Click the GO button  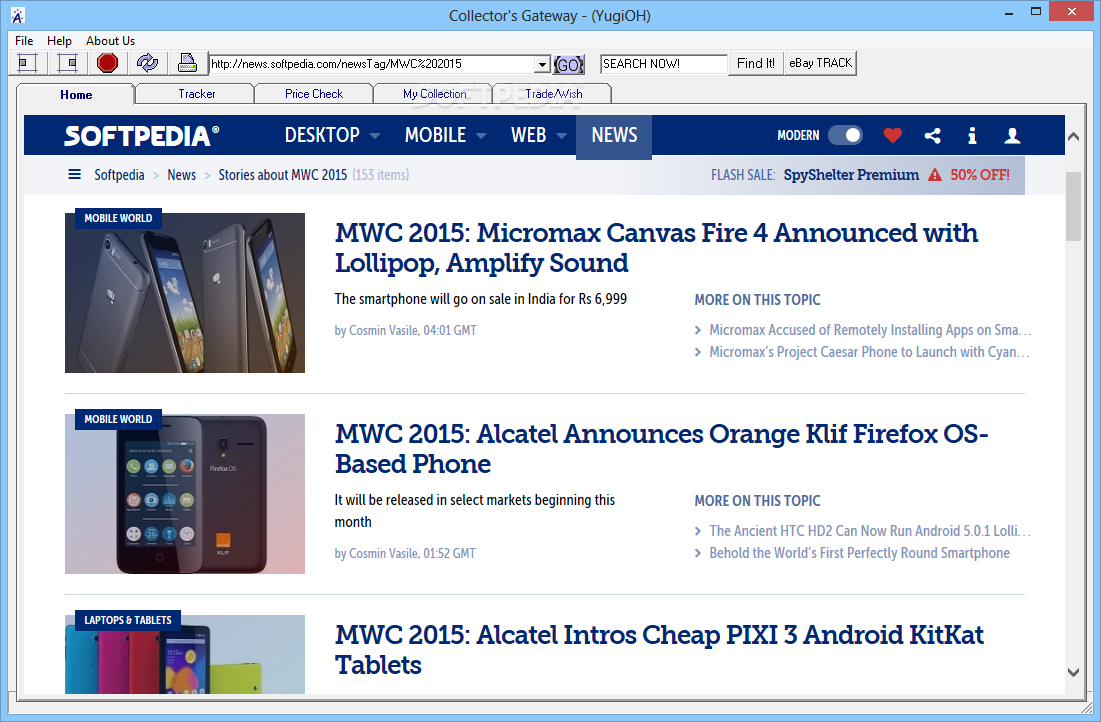pos(568,65)
